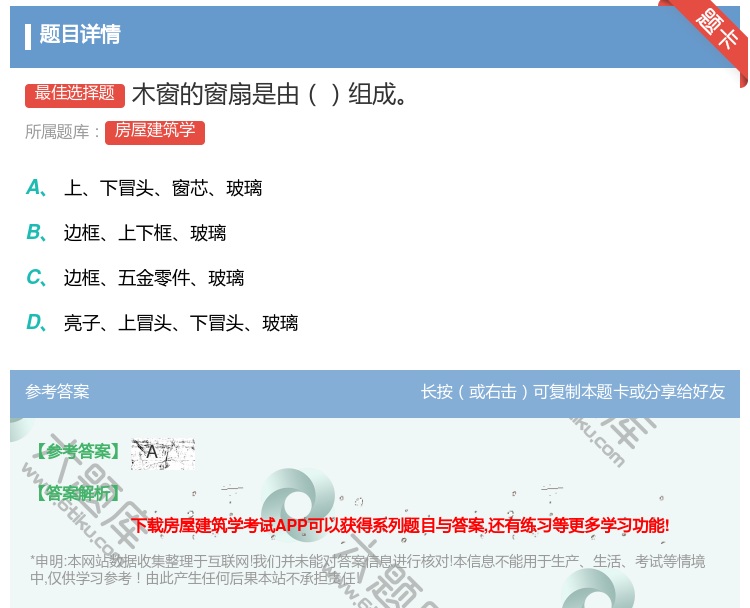The image size is (750, 608).
Task: Select option D 亮子、上冒头、下冒头、玻璃
Action: (162, 323)
